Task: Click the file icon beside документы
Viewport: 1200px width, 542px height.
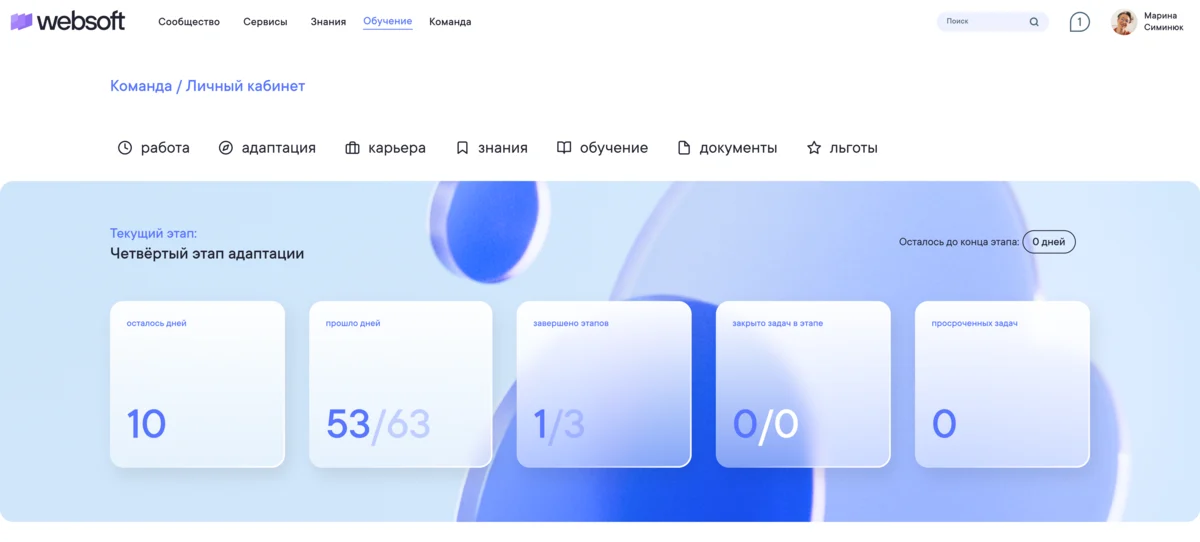Action: (684, 148)
